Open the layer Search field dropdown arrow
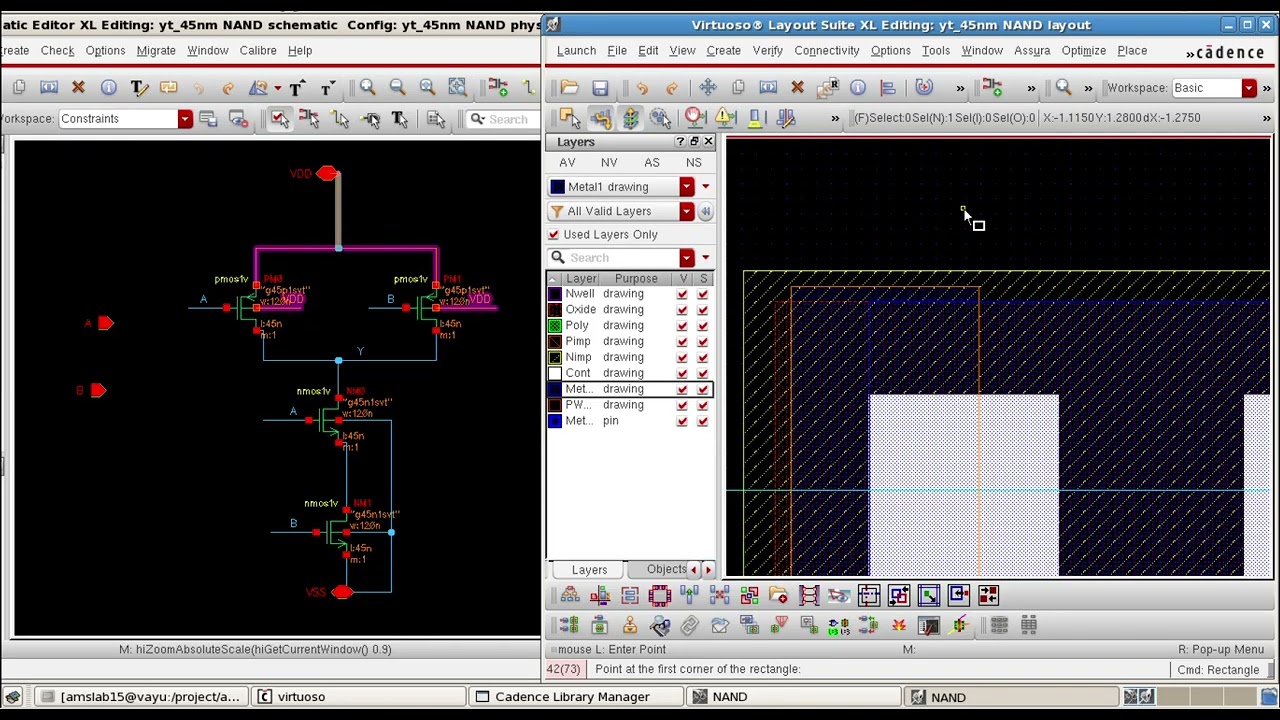Image resolution: width=1280 pixels, height=720 pixels. (686, 258)
